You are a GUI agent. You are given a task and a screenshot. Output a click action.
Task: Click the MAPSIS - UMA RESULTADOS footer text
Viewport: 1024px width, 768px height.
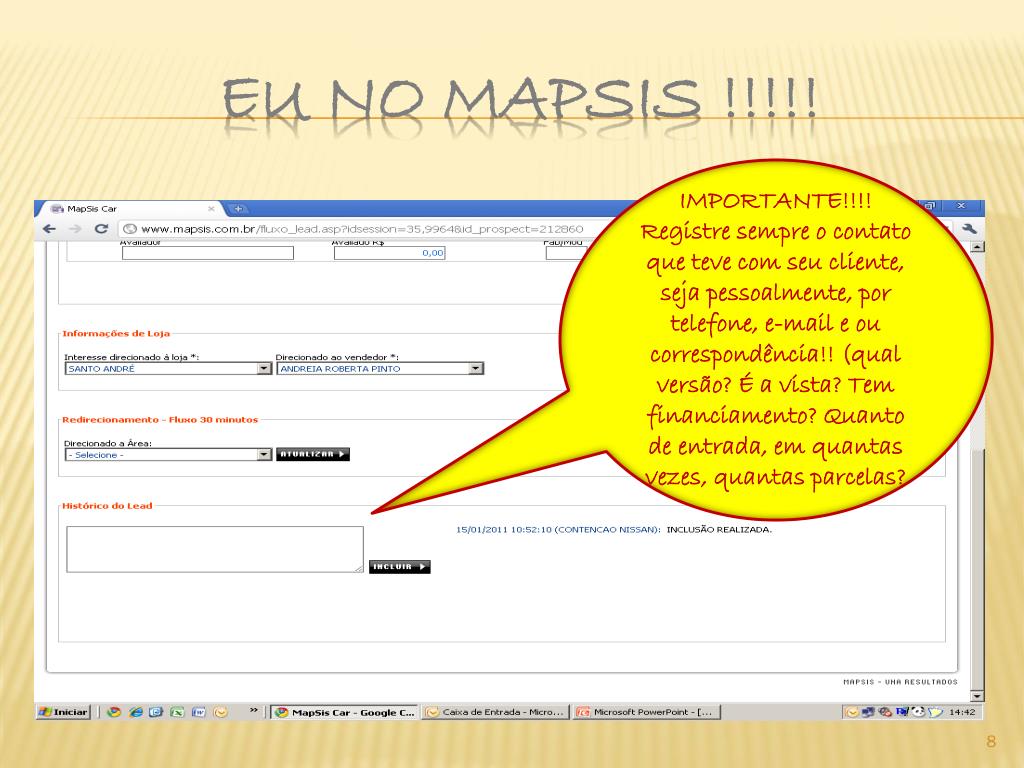[x=900, y=682]
